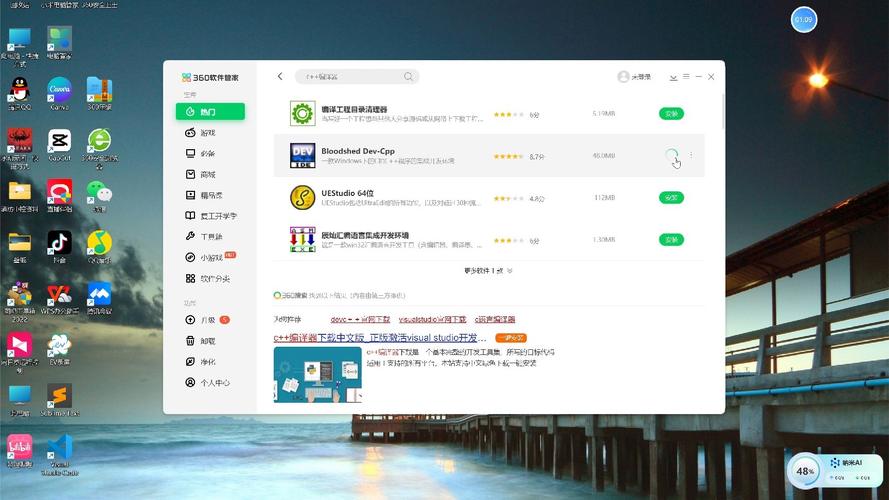Open the CapCut desktop icon
This screenshot has width=889, height=500.
(60, 145)
